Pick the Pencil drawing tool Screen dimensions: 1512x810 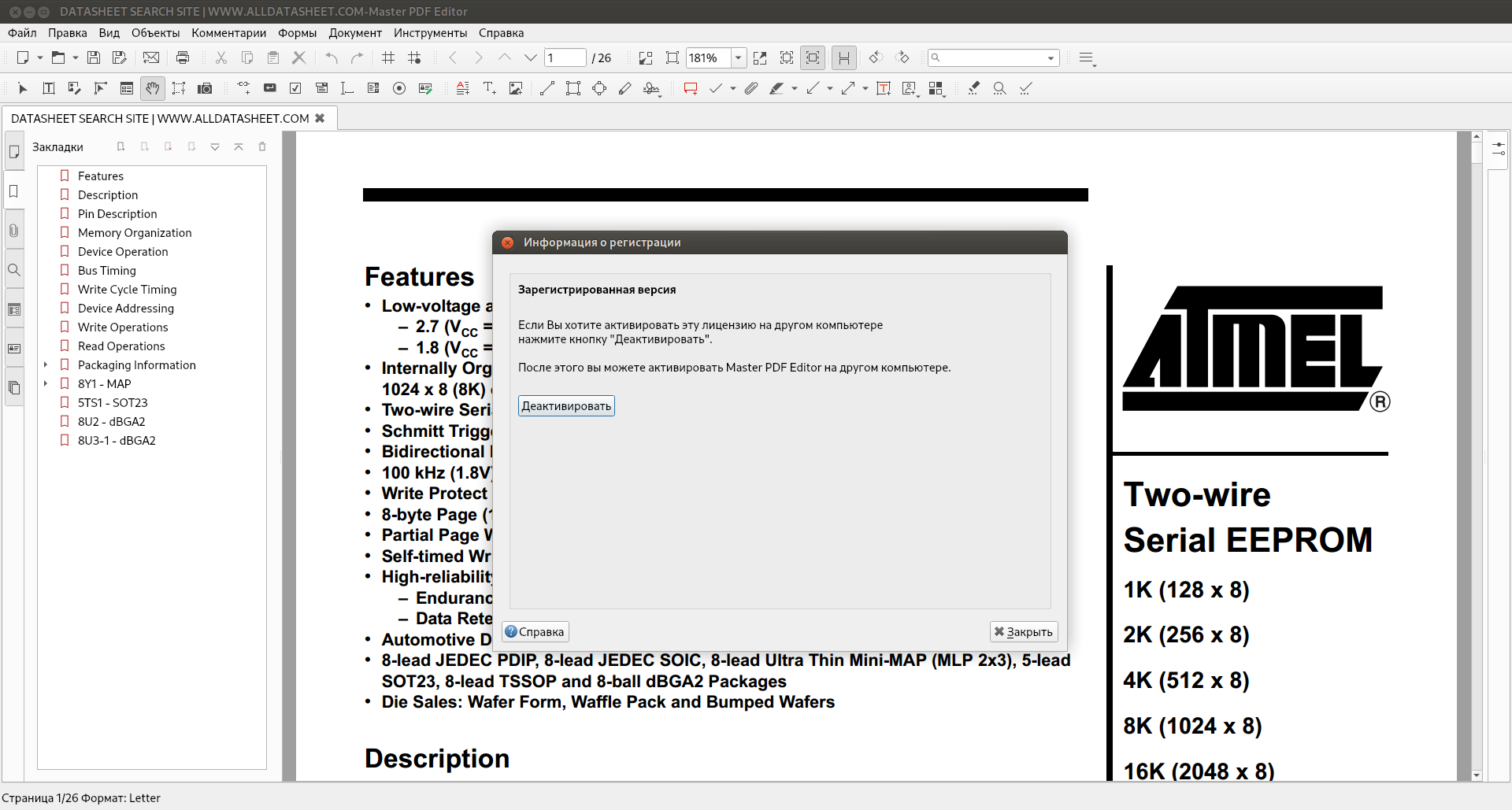[625, 88]
